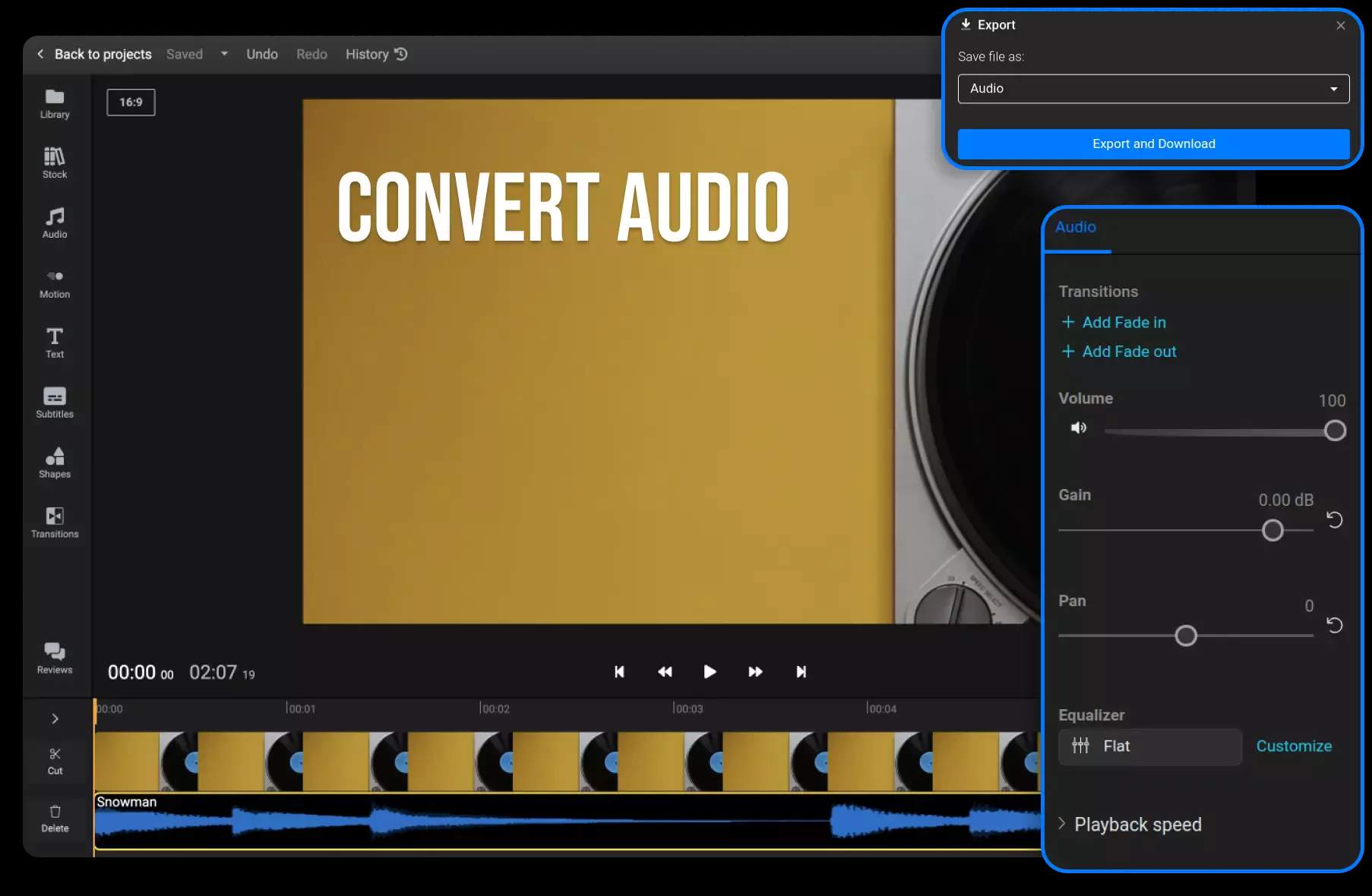Redo the last undone action
Screen dimensions: 1372x896
(x=311, y=55)
